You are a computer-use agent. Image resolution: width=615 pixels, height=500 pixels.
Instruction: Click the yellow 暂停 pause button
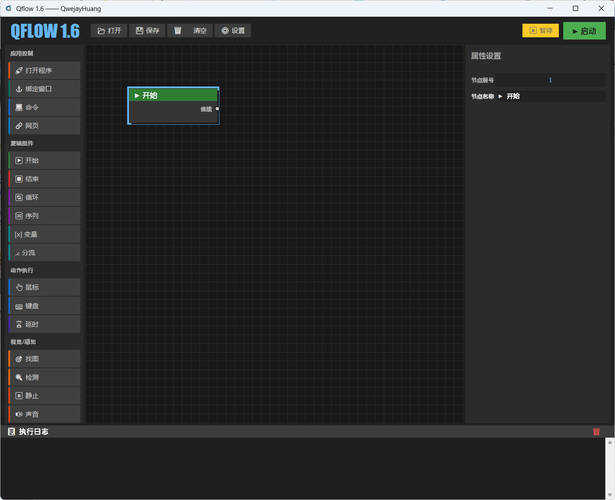coord(540,31)
